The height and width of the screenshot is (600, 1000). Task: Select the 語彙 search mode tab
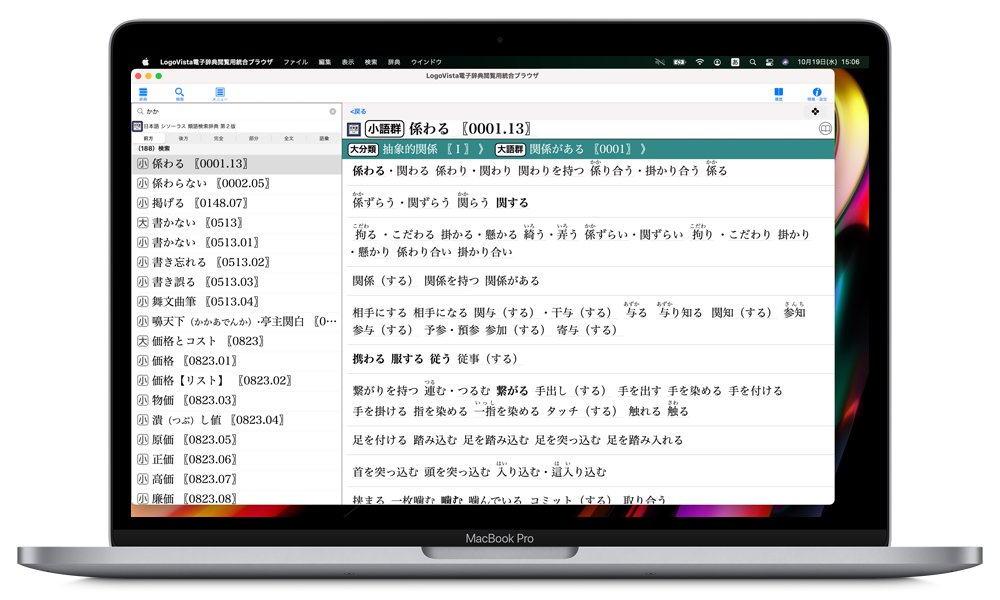(324, 138)
